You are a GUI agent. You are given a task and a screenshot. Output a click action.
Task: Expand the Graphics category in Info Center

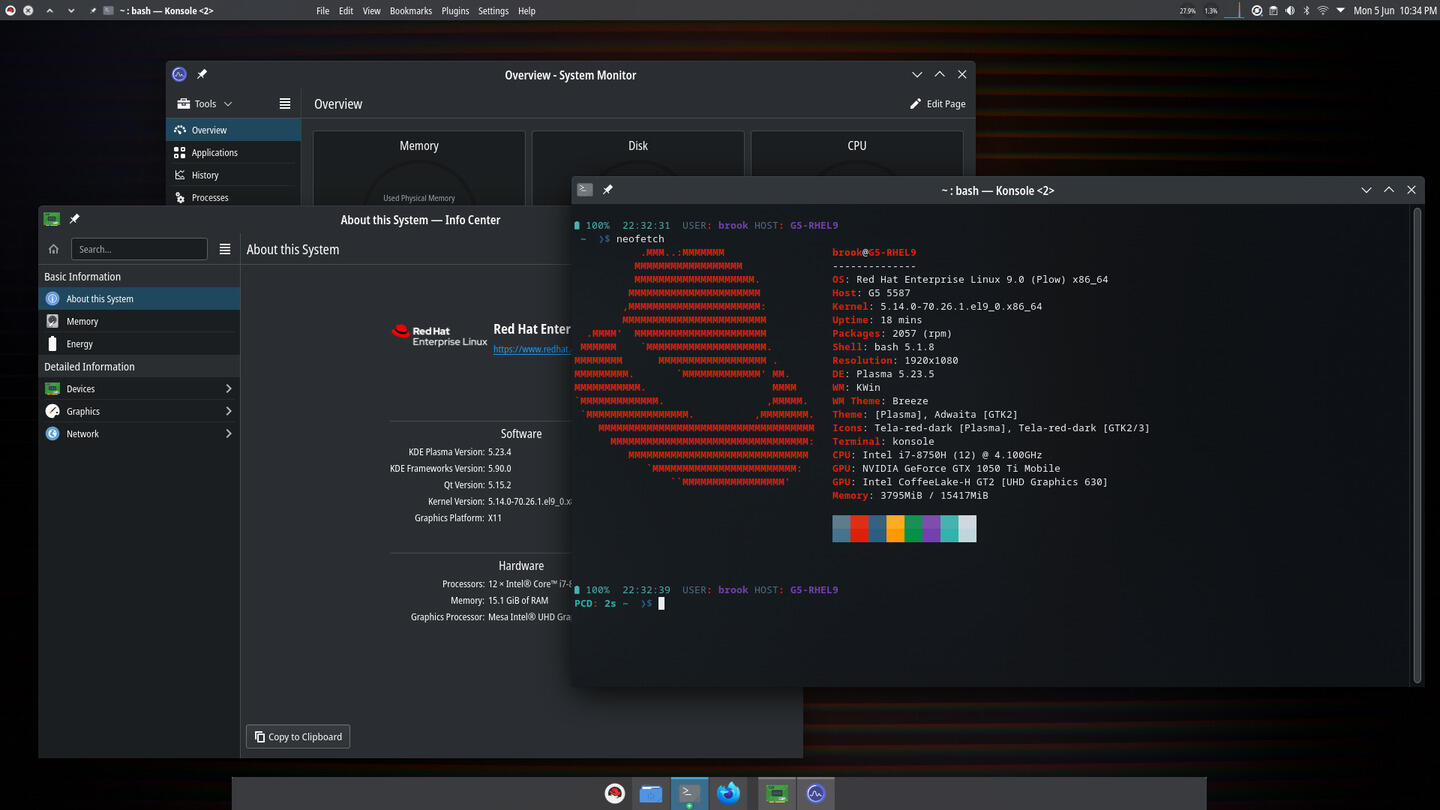coord(139,411)
